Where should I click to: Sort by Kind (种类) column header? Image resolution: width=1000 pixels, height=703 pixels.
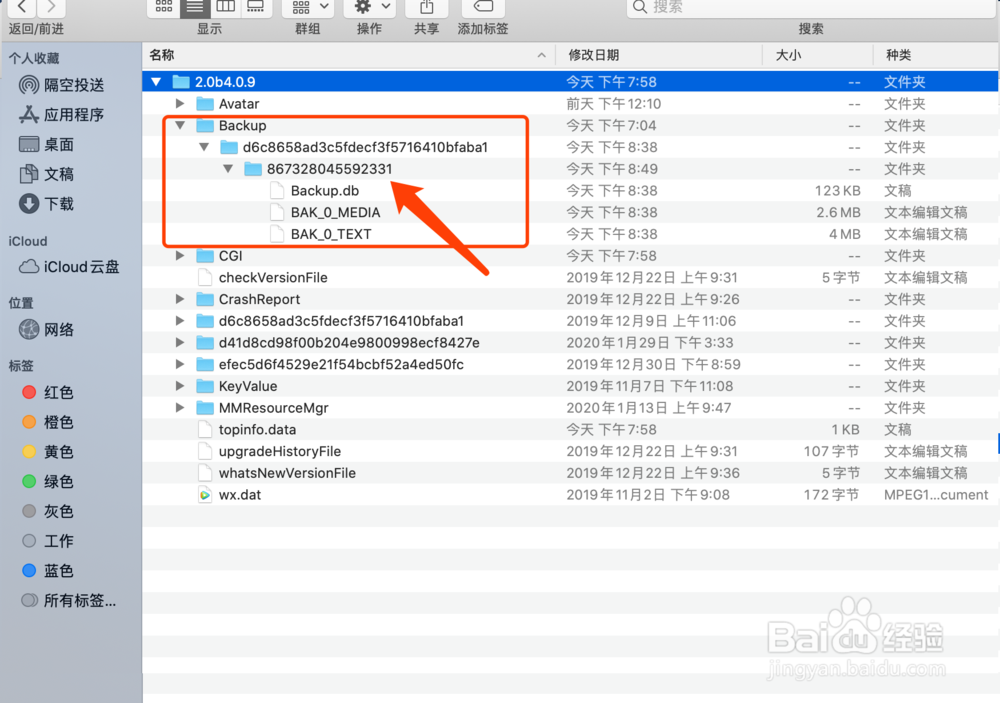coord(936,55)
